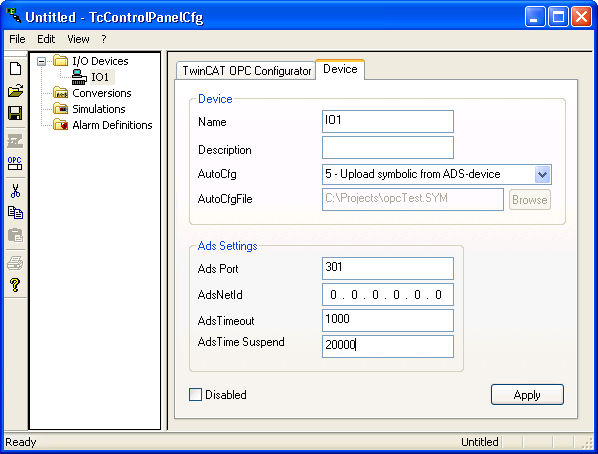Select the Device tab
Screen dimensions: 598x454
[x=340, y=69]
